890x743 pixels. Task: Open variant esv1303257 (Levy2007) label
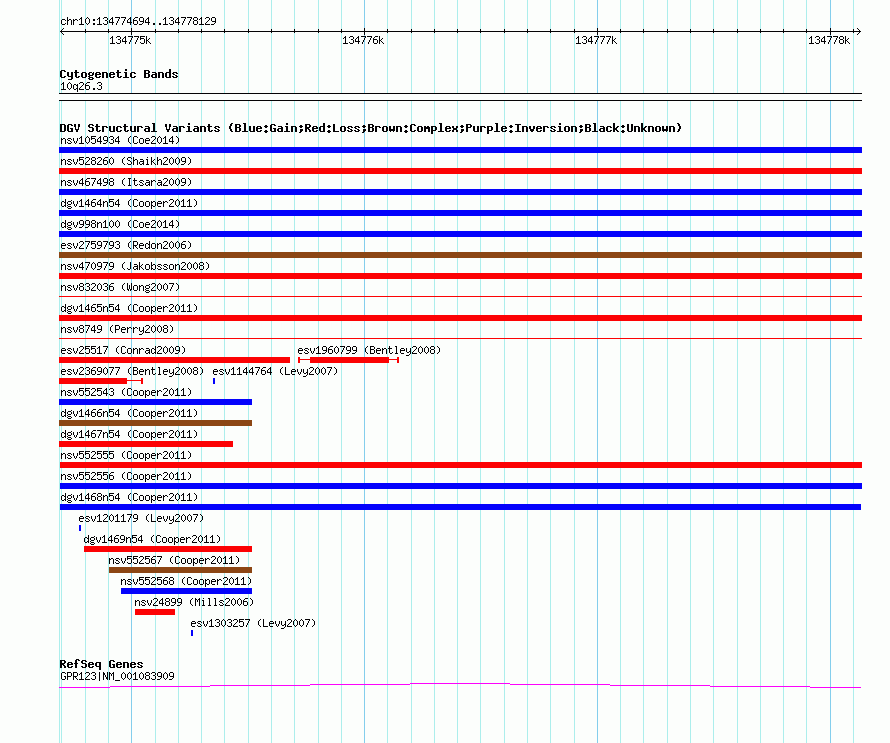253,623
